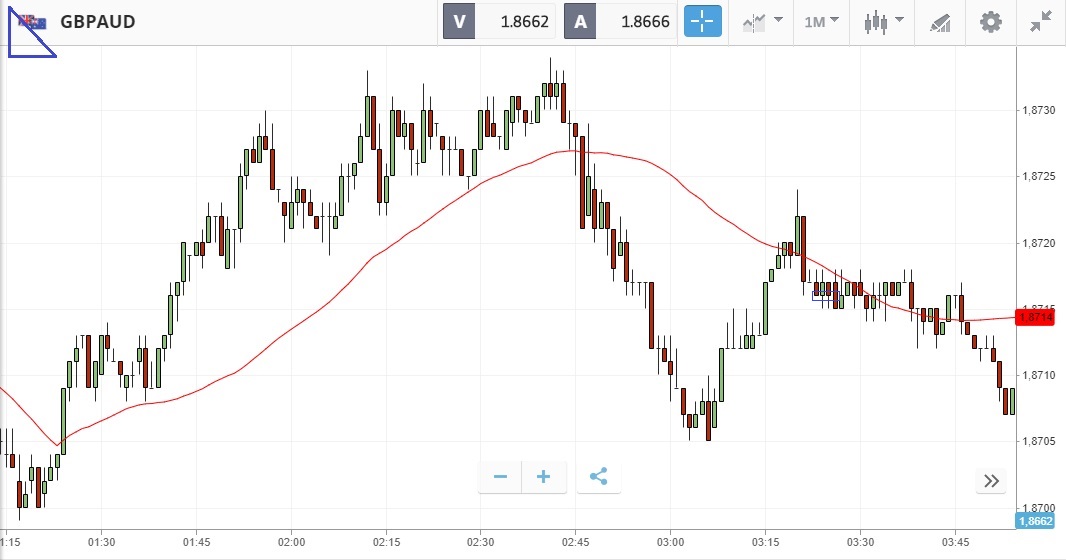Click the share chart icon
Viewport: 1066px width, 560px height.
(x=598, y=477)
